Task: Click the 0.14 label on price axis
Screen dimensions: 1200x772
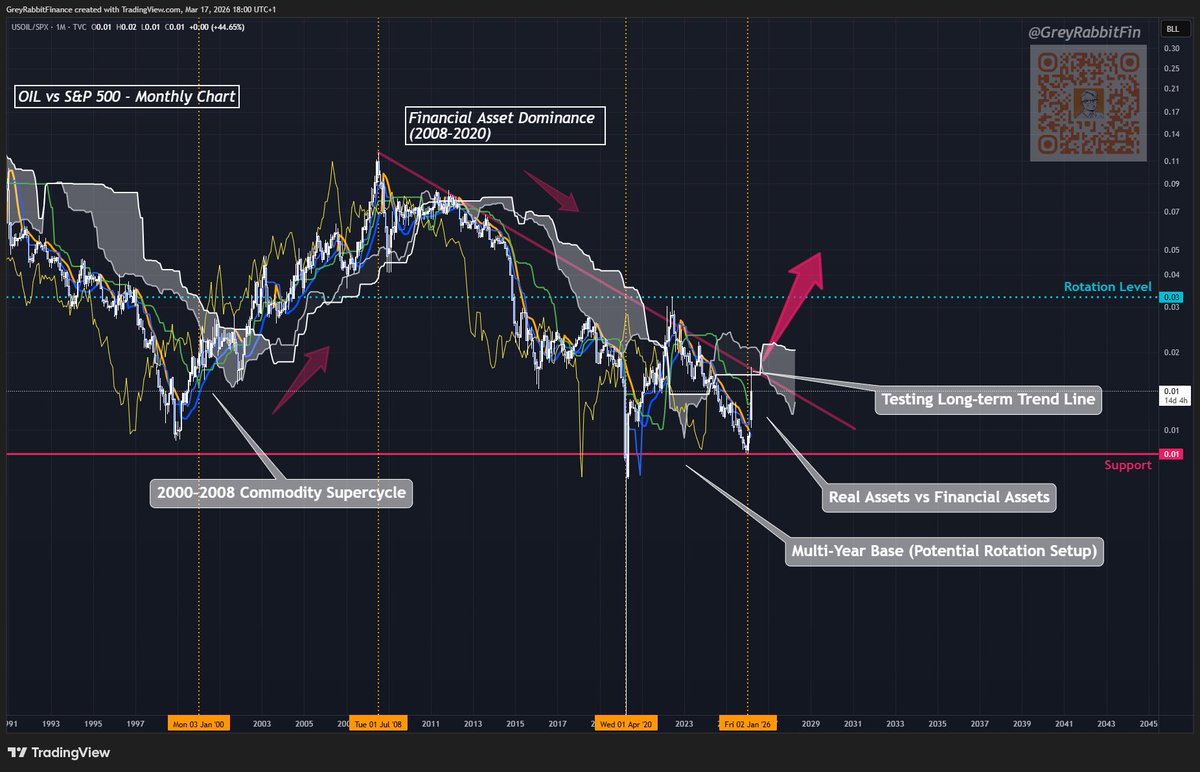Action: (x=1171, y=135)
